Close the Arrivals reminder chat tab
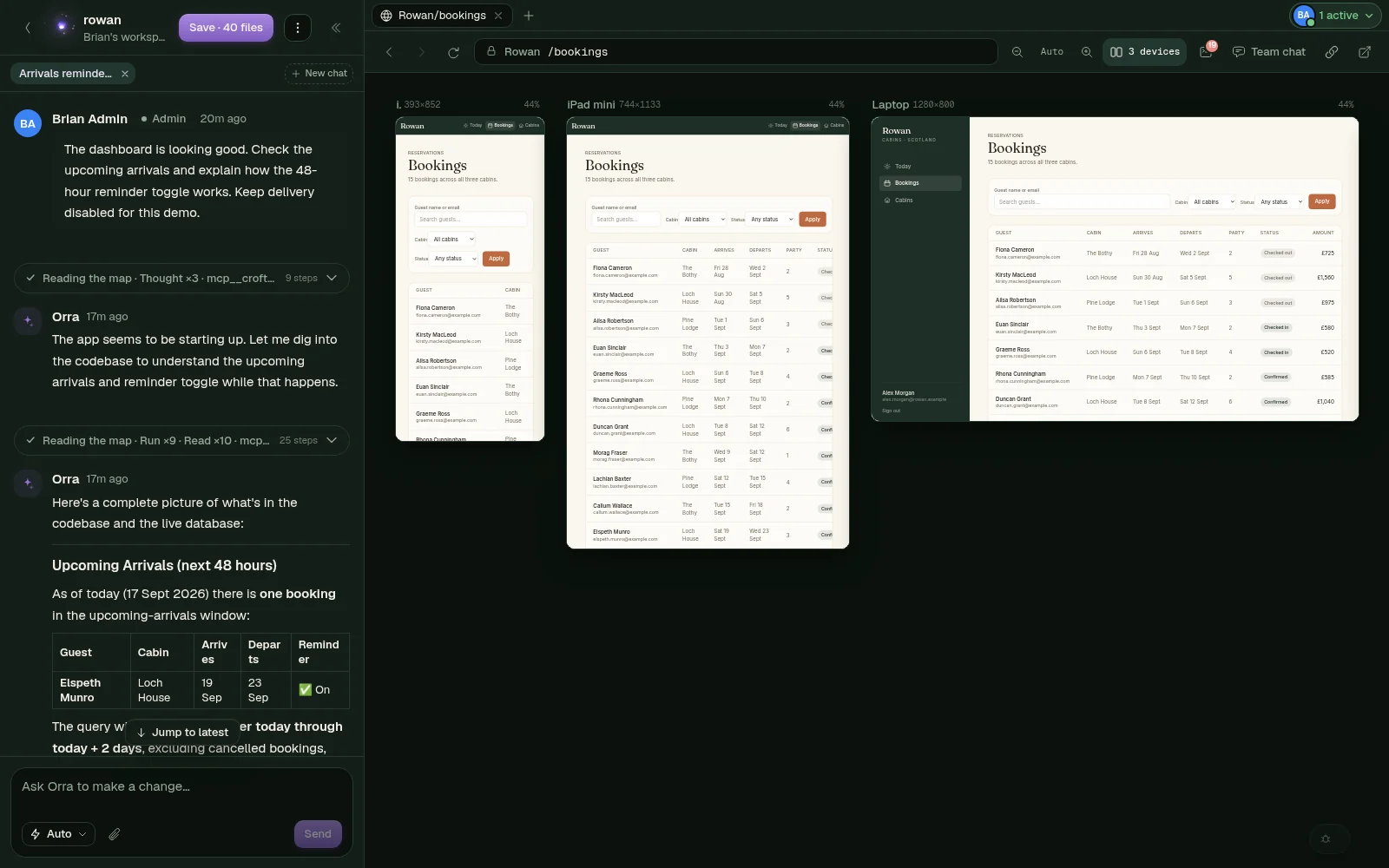 click(x=125, y=74)
